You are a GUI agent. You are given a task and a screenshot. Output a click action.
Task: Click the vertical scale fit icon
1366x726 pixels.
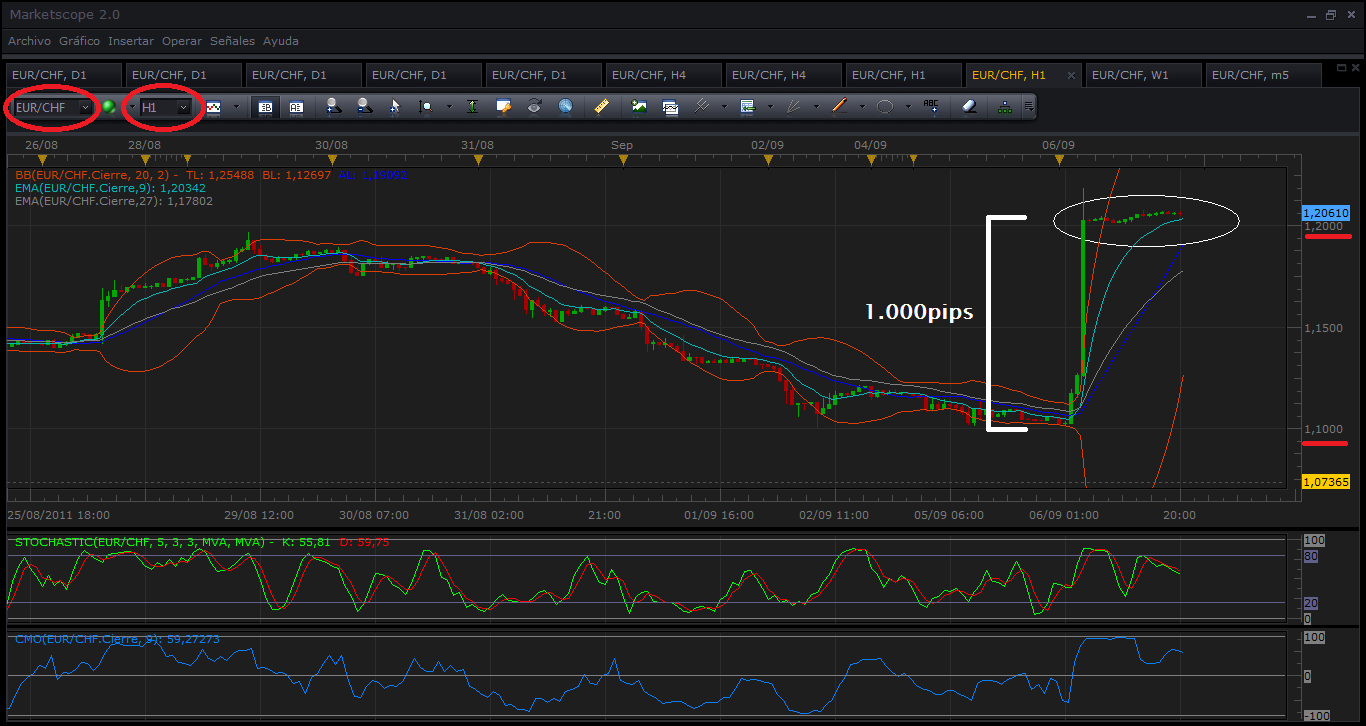coord(472,107)
